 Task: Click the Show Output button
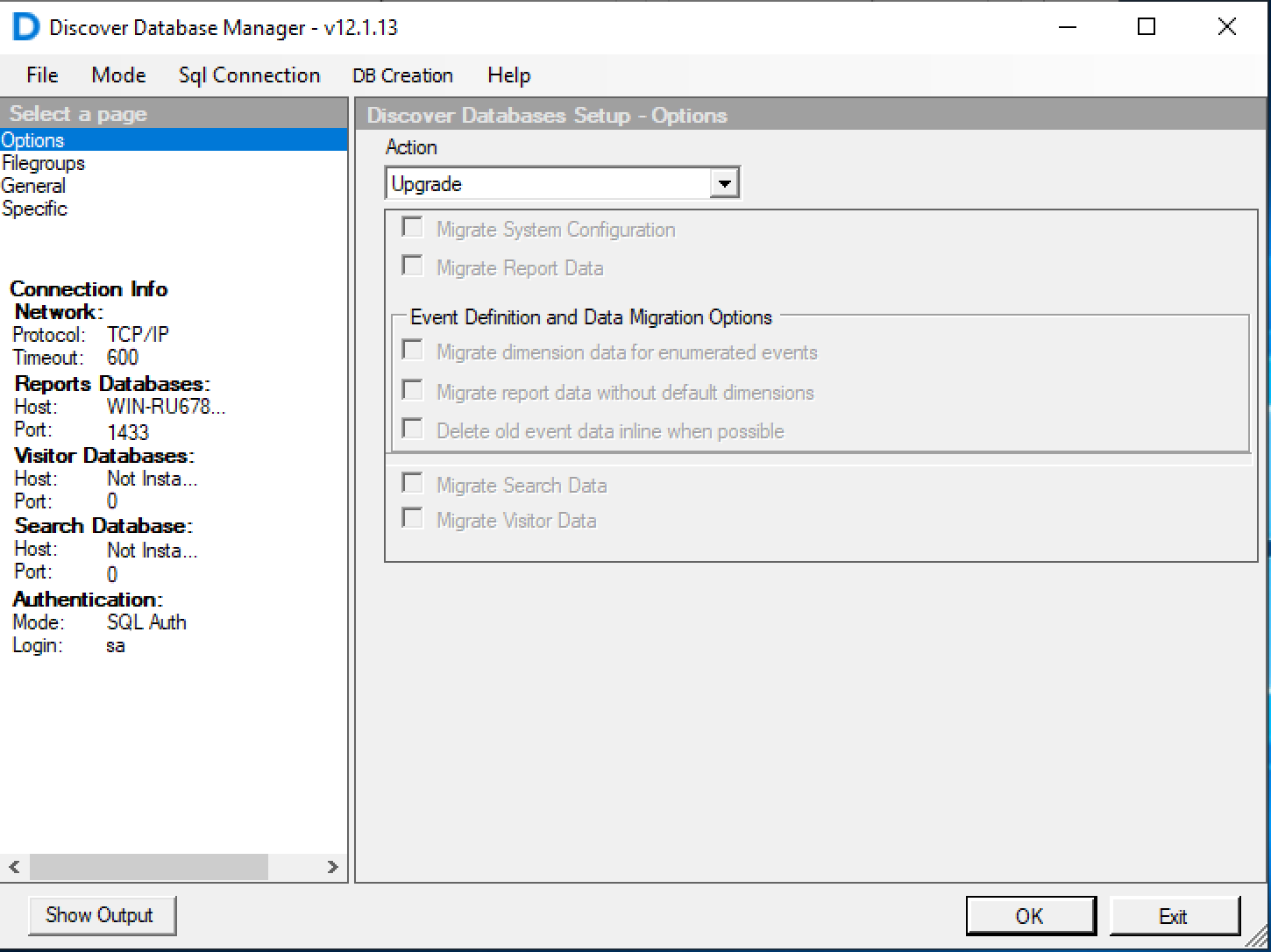pos(100,915)
